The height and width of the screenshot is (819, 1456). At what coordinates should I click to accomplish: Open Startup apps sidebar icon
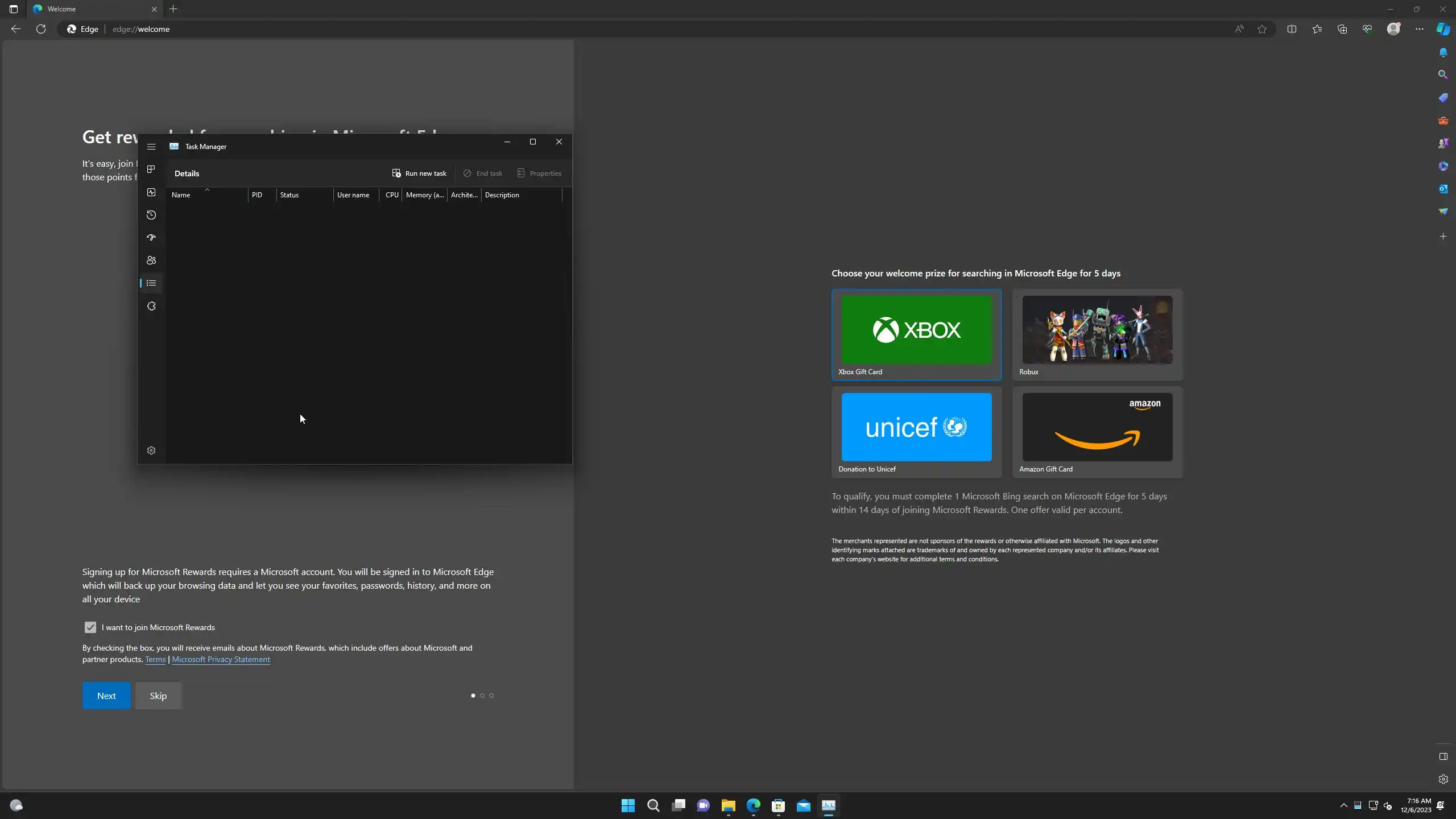(x=151, y=238)
